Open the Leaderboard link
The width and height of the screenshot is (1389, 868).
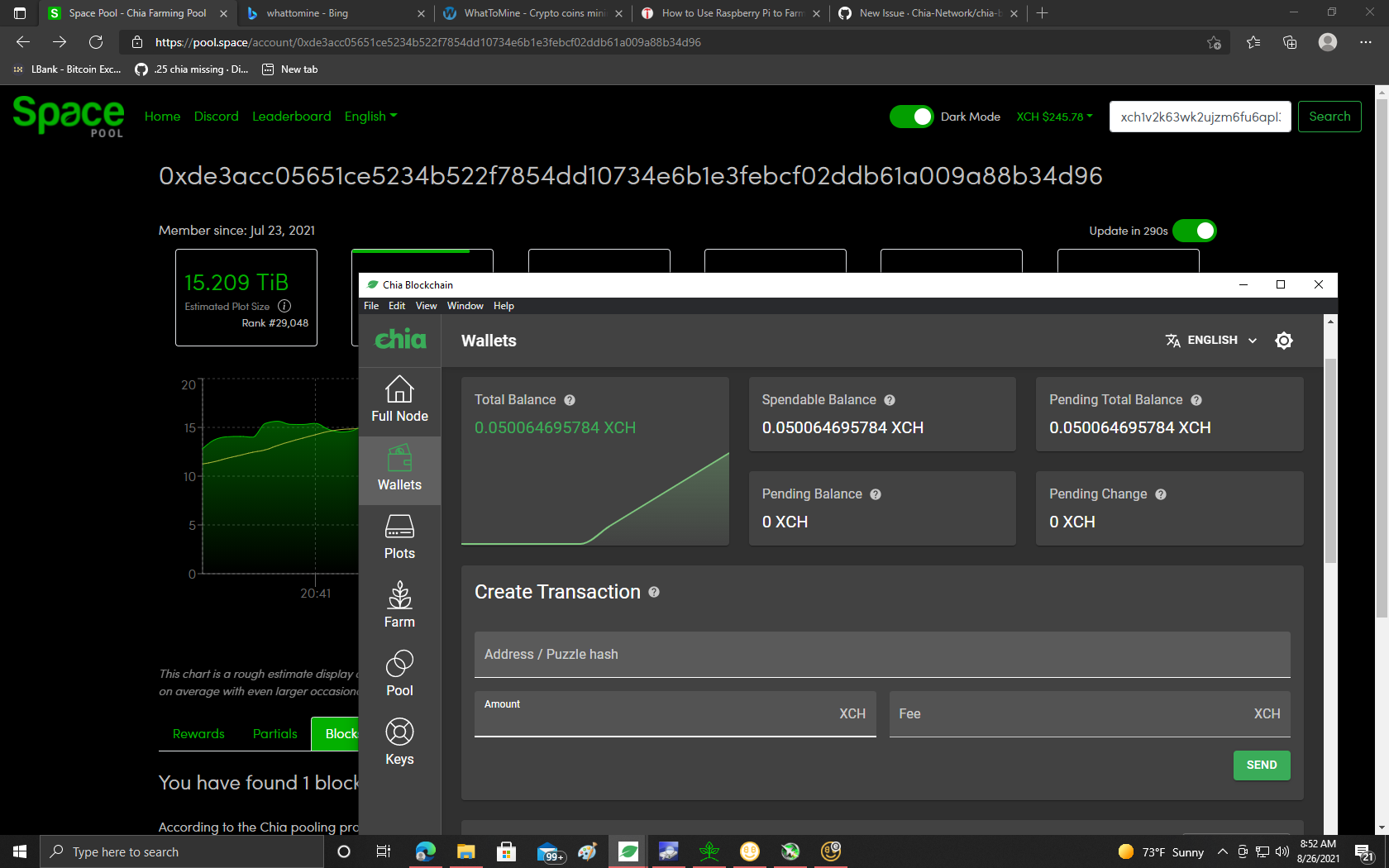291,117
